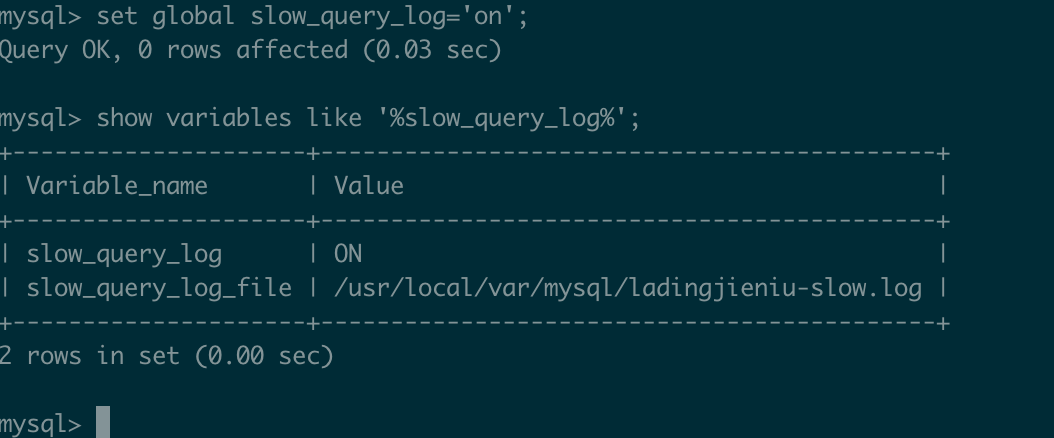
Task: Click the slow_query_log variable name cell
Action: pyautogui.click(x=124, y=255)
